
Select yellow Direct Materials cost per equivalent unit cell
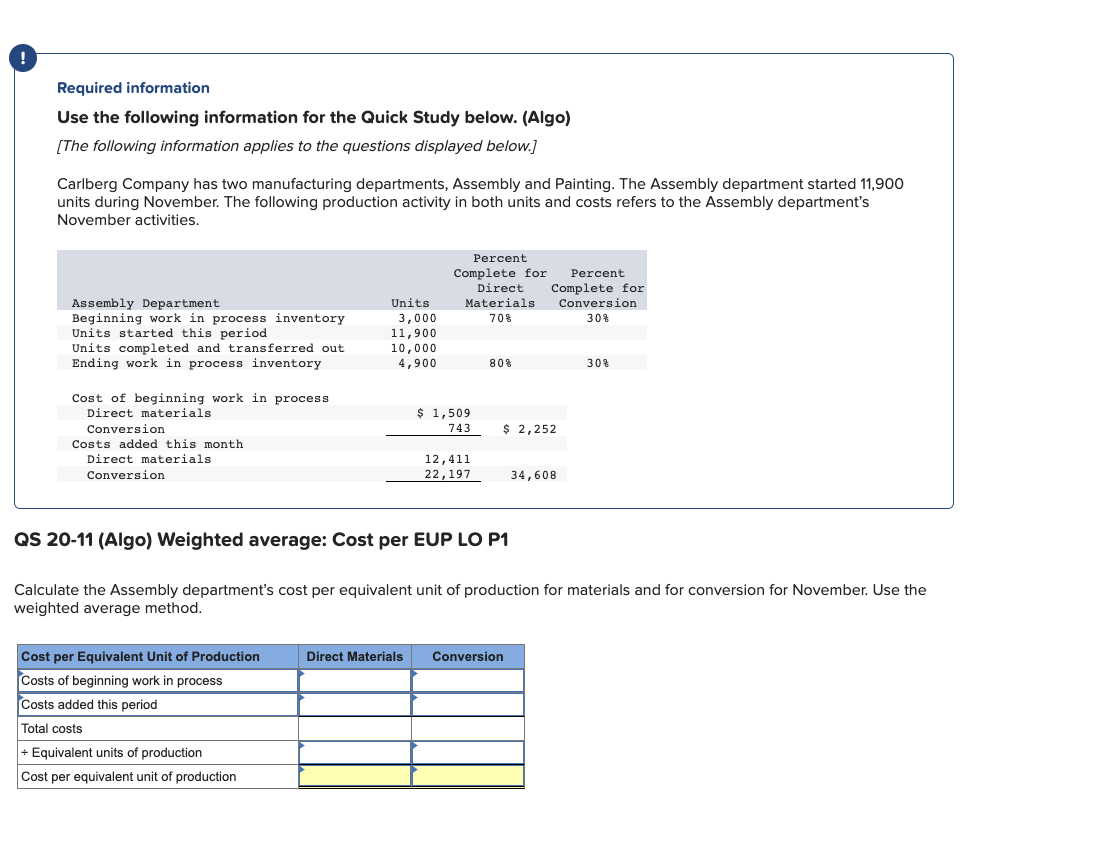pos(355,776)
